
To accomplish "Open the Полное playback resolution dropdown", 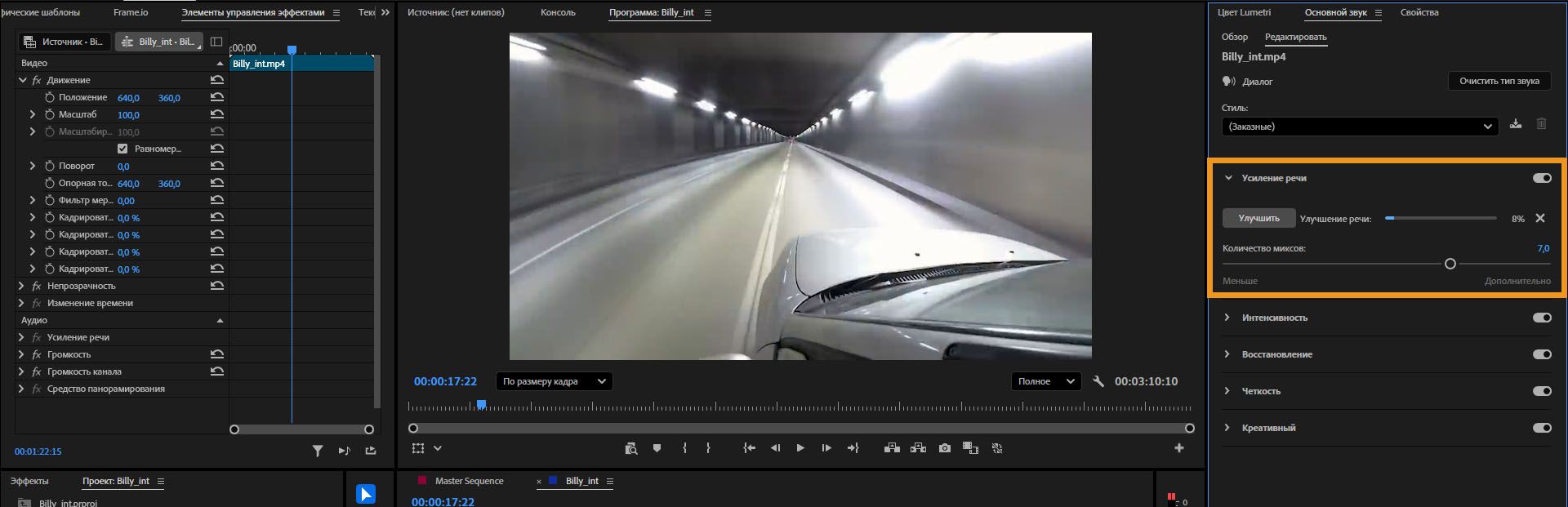I will (x=1046, y=381).
